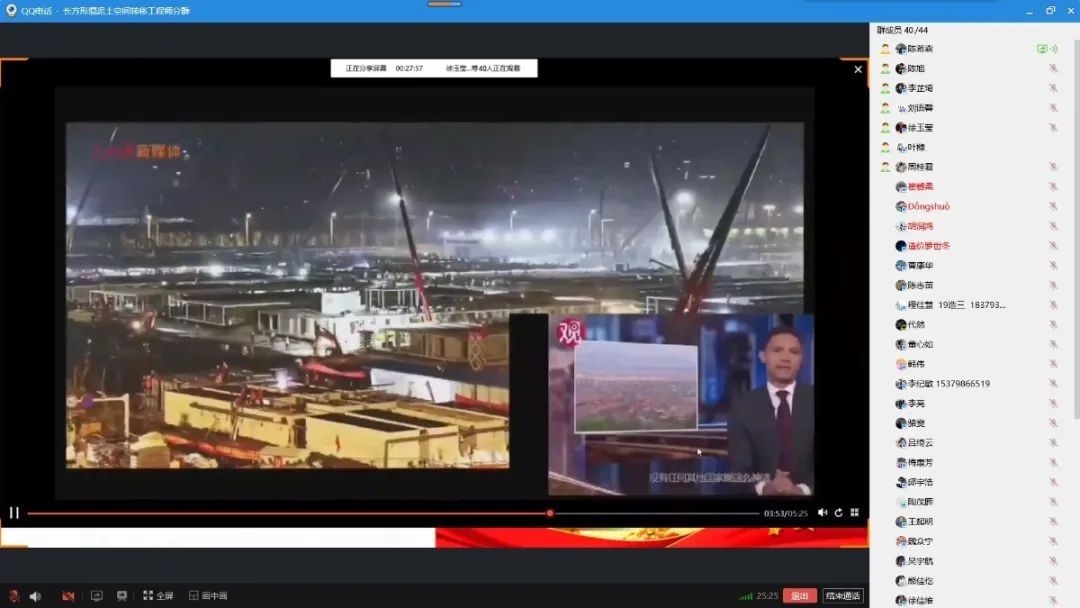
Task: Click 结束通话 to end the call
Action: pos(843,596)
